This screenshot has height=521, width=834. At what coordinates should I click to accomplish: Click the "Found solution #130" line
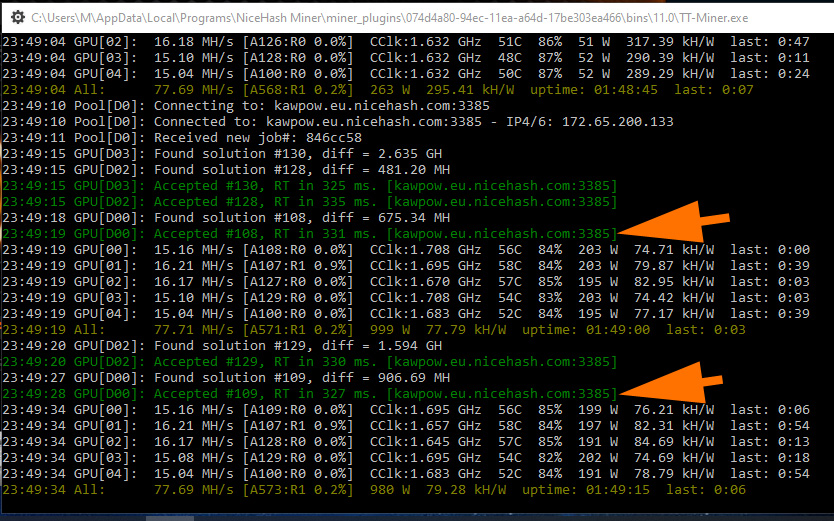pyautogui.click(x=222, y=154)
